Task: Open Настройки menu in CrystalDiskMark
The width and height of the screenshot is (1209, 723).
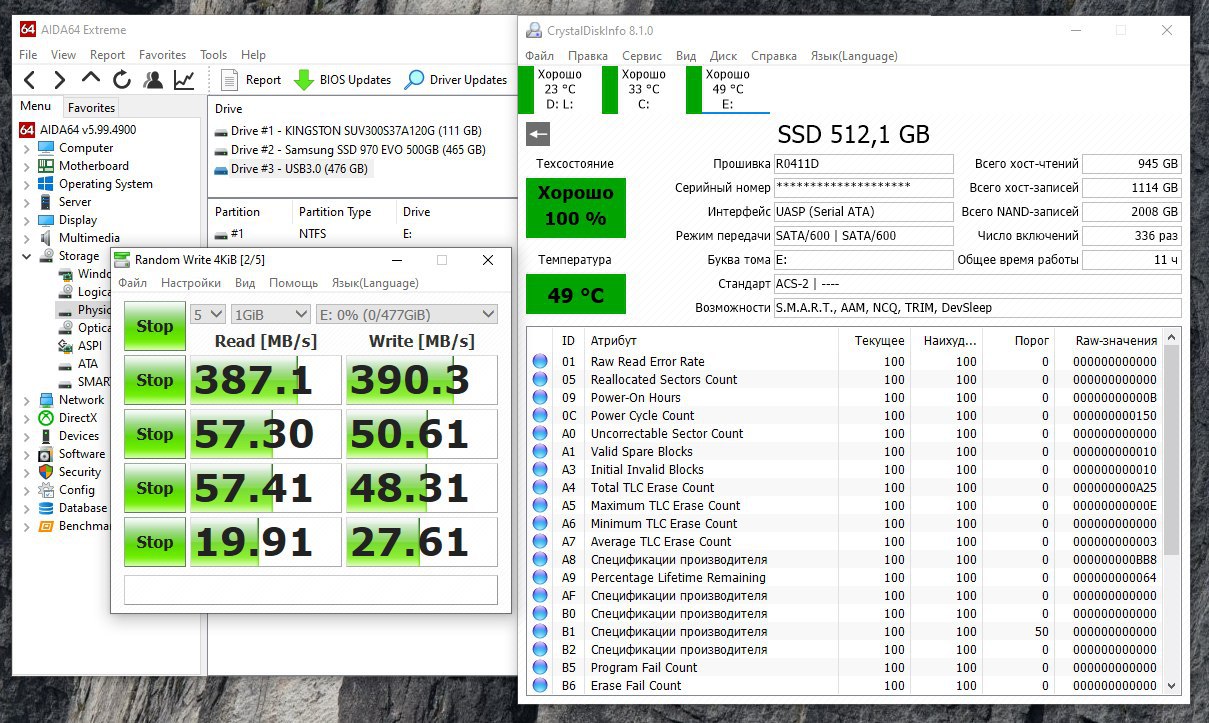Action: (191, 283)
